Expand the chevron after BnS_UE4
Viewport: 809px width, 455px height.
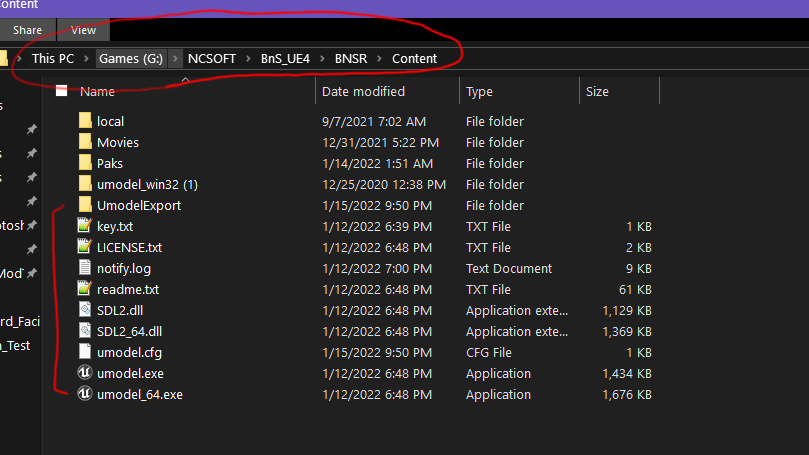pos(322,58)
